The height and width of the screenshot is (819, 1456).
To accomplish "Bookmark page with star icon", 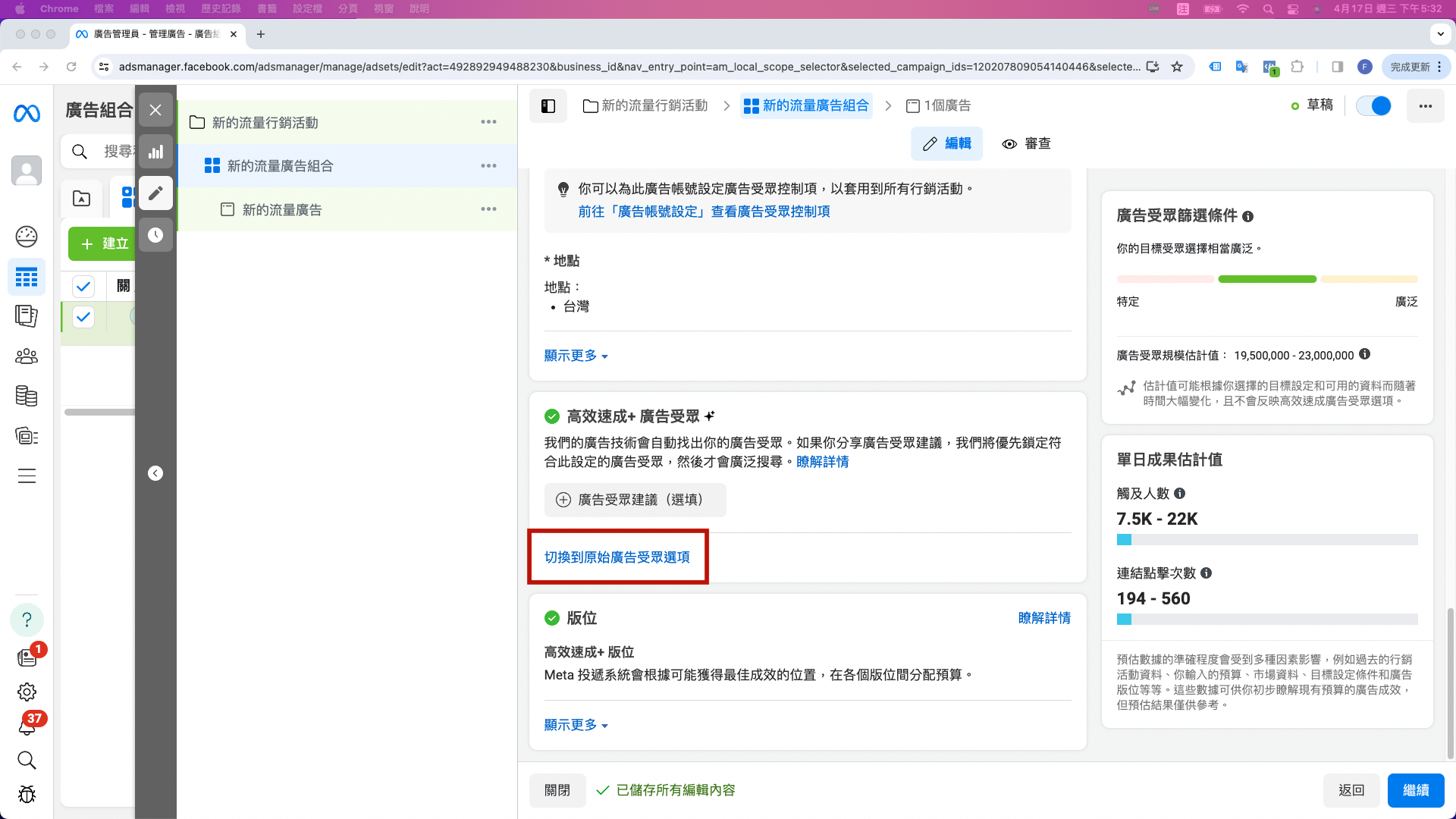I will point(1177,67).
